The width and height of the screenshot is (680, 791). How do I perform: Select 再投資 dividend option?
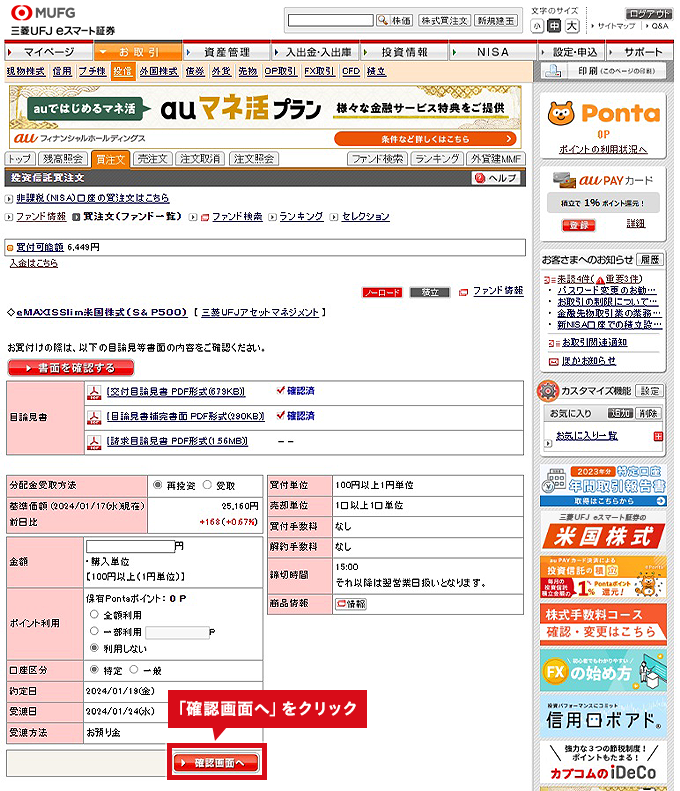(157, 485)
